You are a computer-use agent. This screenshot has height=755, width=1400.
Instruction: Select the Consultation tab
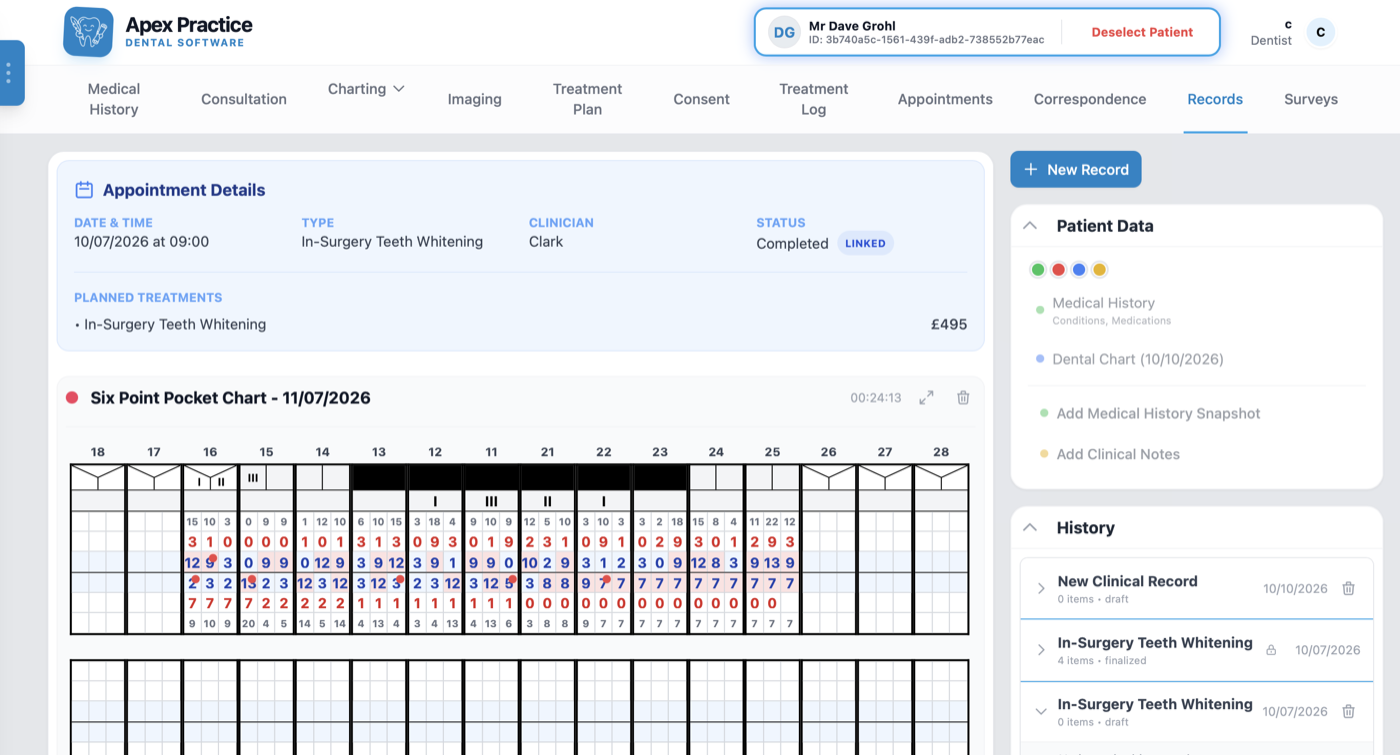point(244,99)
